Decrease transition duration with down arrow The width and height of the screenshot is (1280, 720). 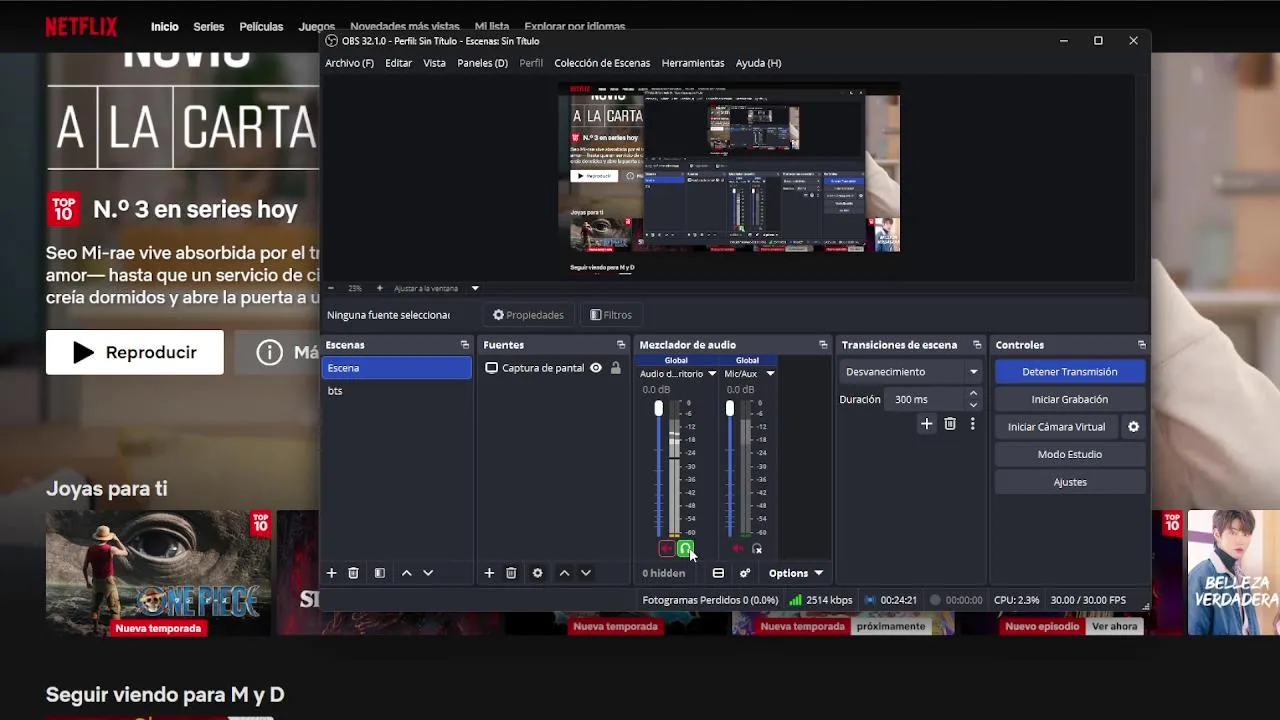point(973,404)
